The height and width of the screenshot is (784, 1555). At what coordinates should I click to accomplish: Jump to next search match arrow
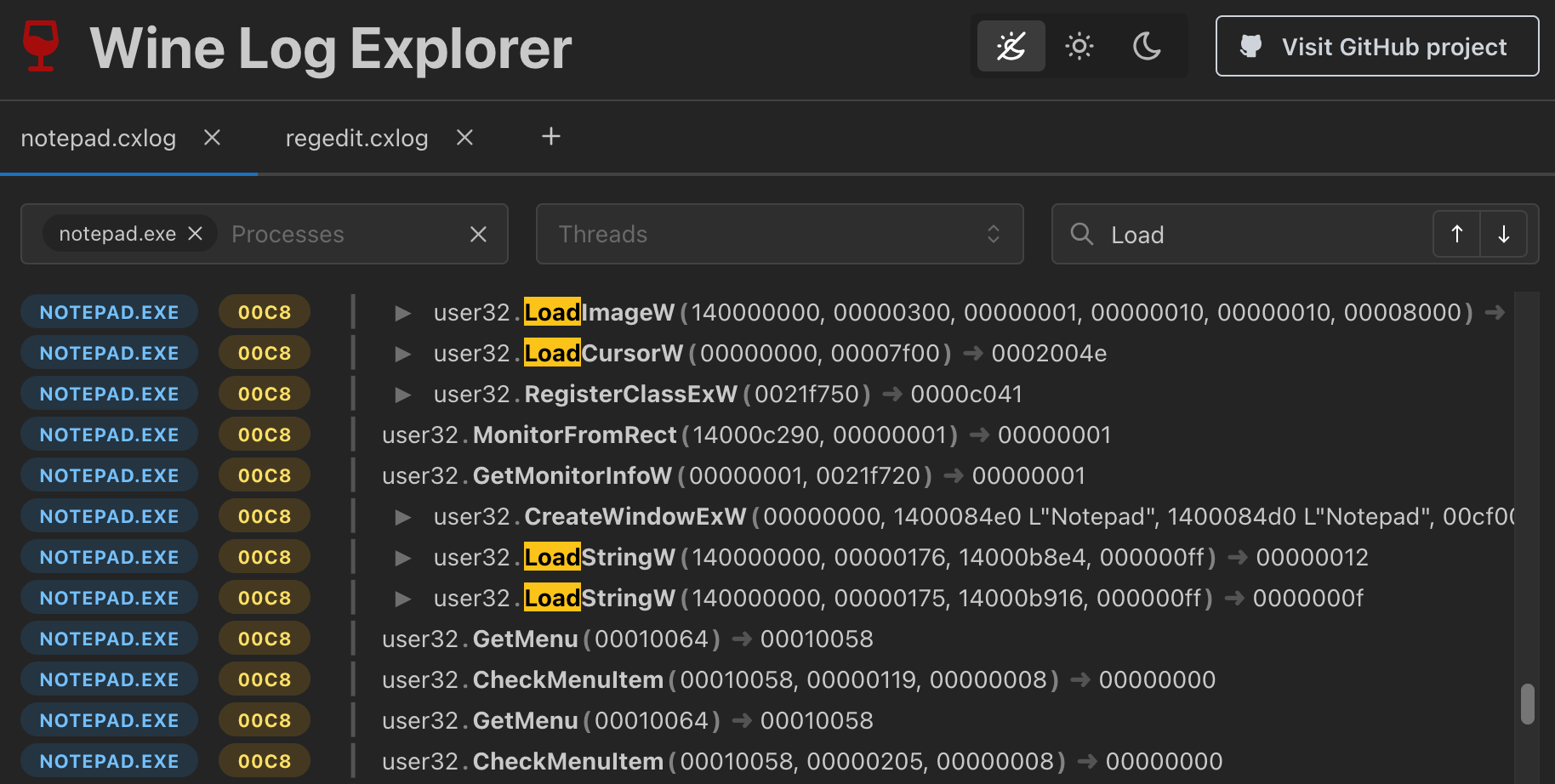coord(1503,234)
